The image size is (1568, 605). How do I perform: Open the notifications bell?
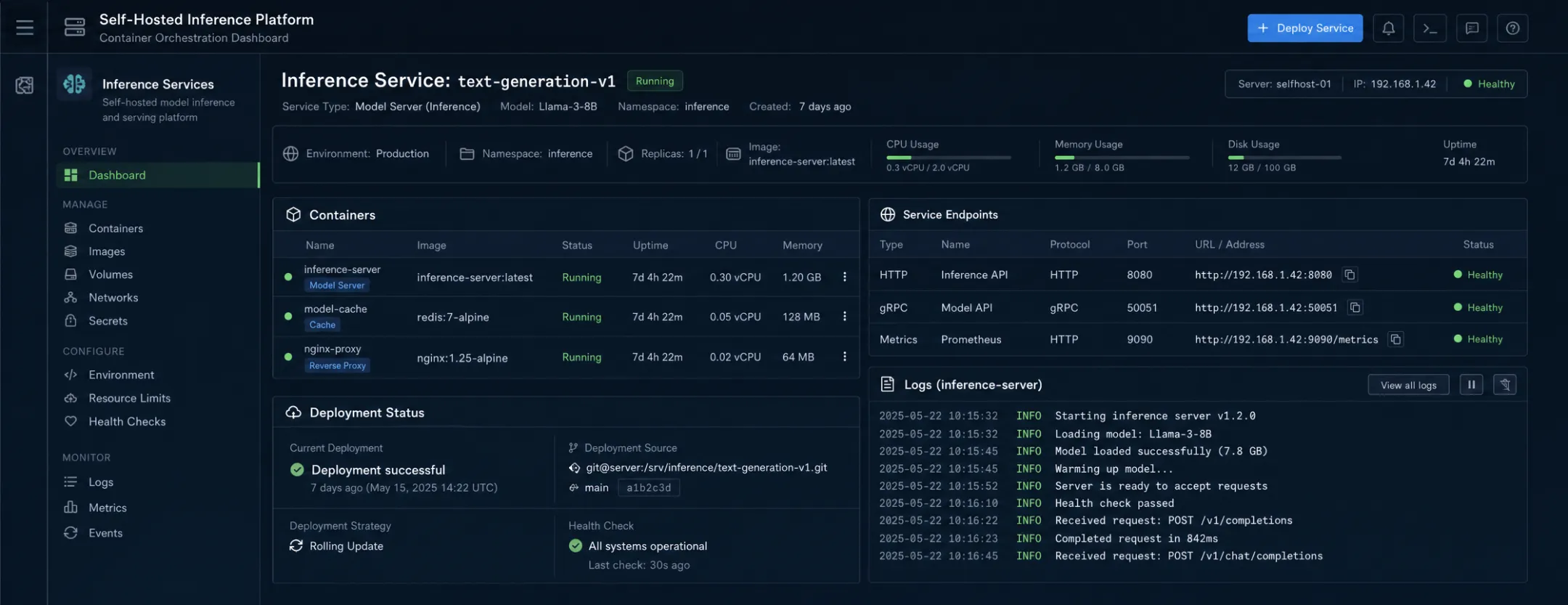[x=1388, y=28]
